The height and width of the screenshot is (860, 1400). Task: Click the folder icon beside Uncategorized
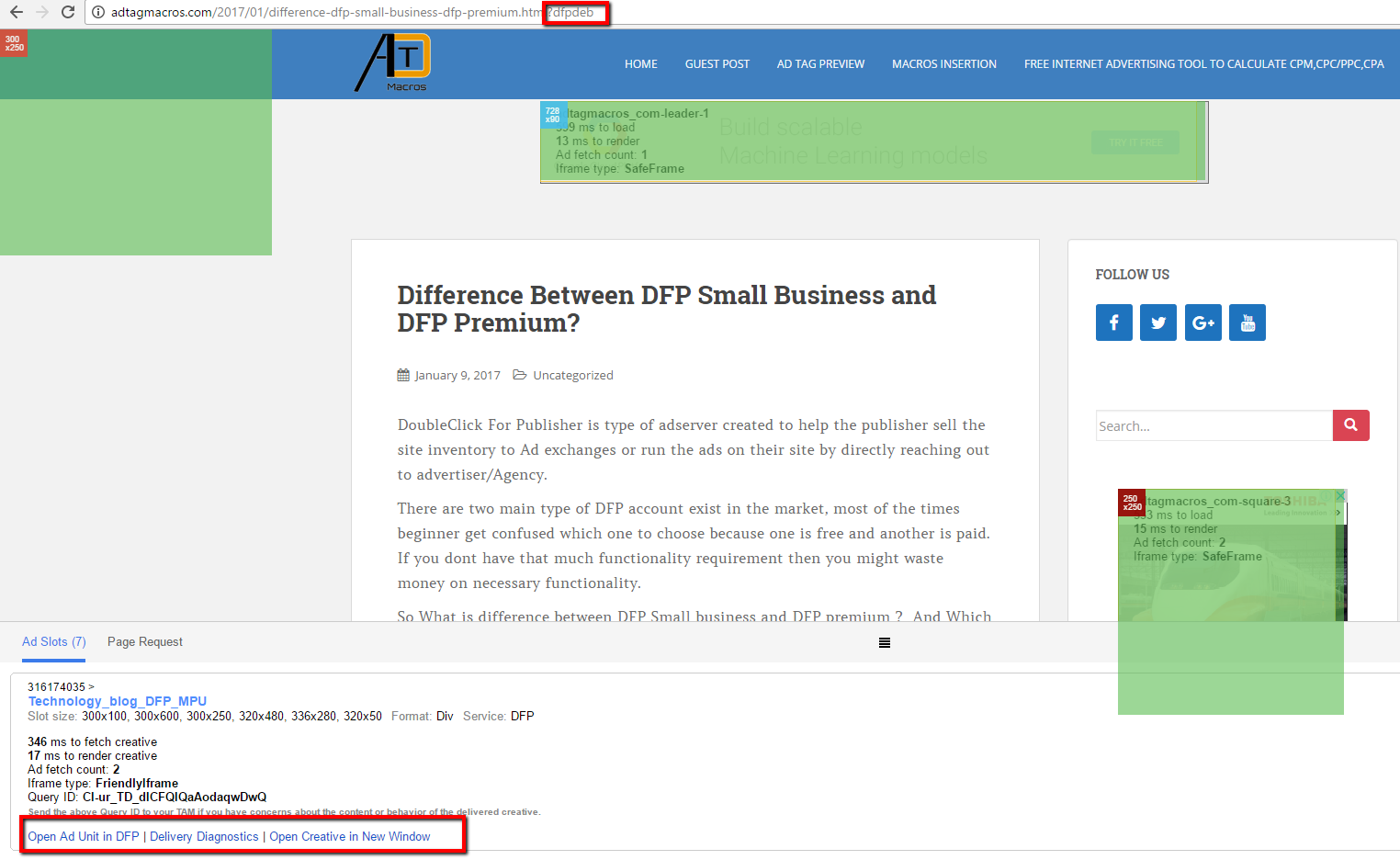(x=520, y=375)
